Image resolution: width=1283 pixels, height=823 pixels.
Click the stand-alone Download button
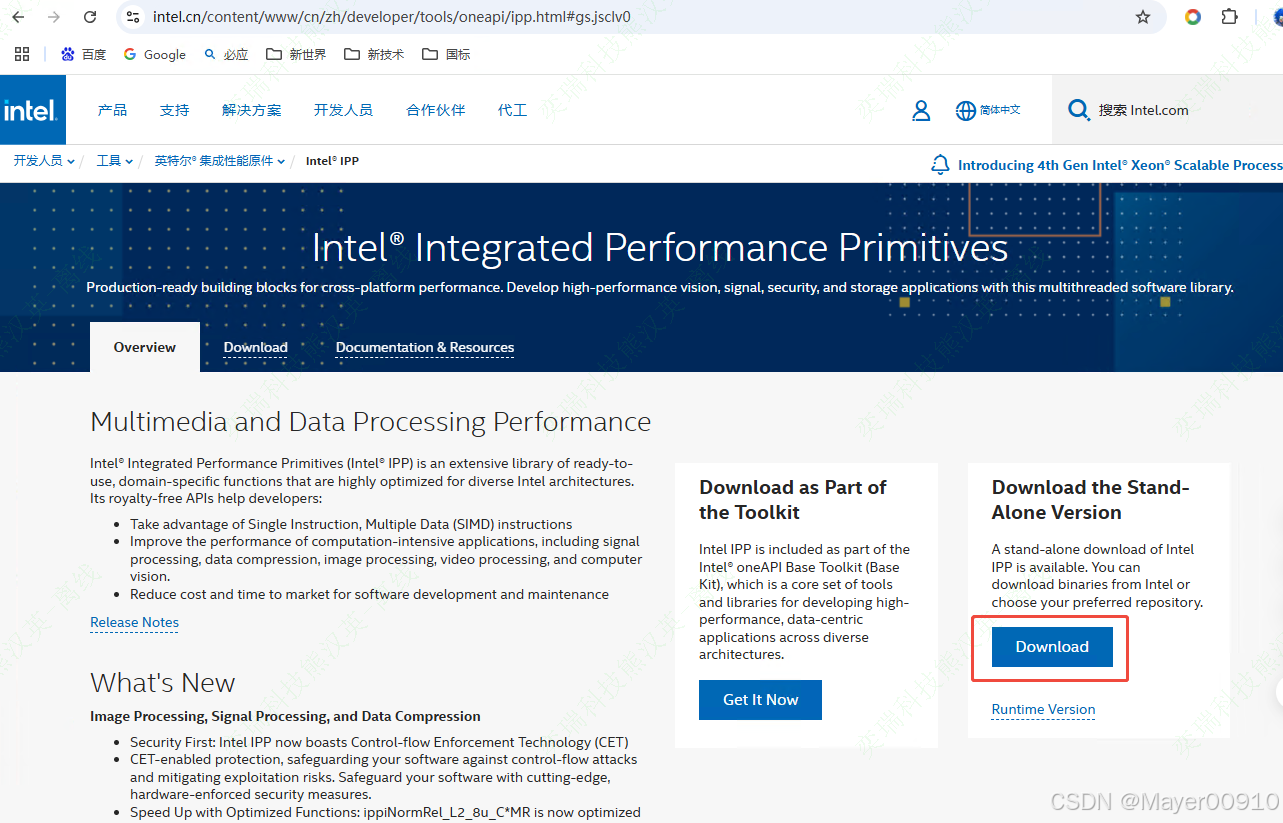tap(1051, 646)
